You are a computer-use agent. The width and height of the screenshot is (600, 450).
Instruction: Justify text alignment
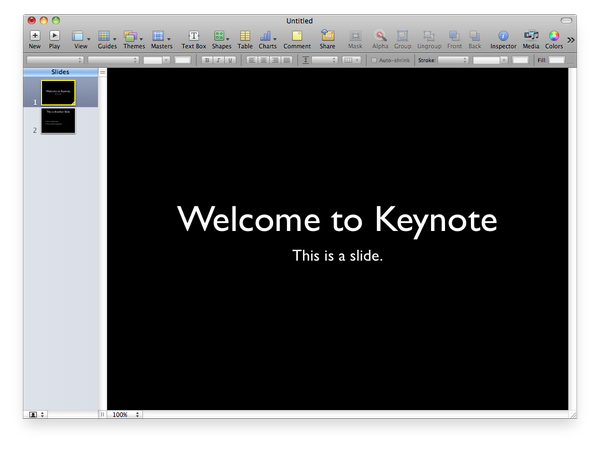287,60
